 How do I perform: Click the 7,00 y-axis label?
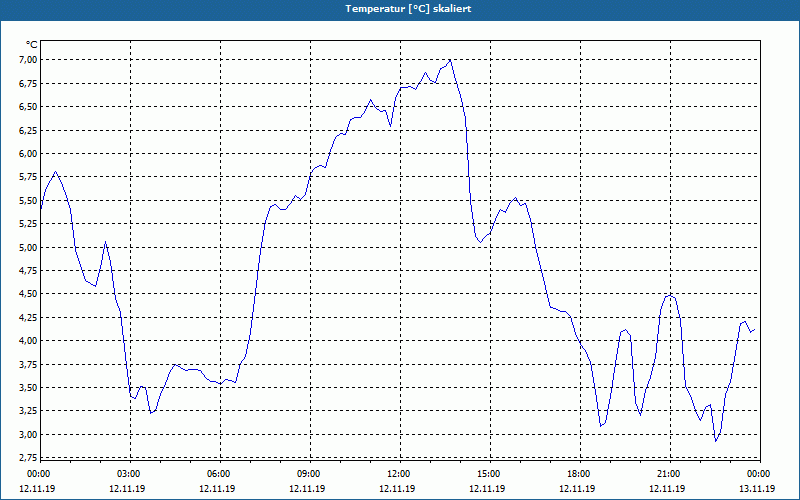tap(29, 60)
